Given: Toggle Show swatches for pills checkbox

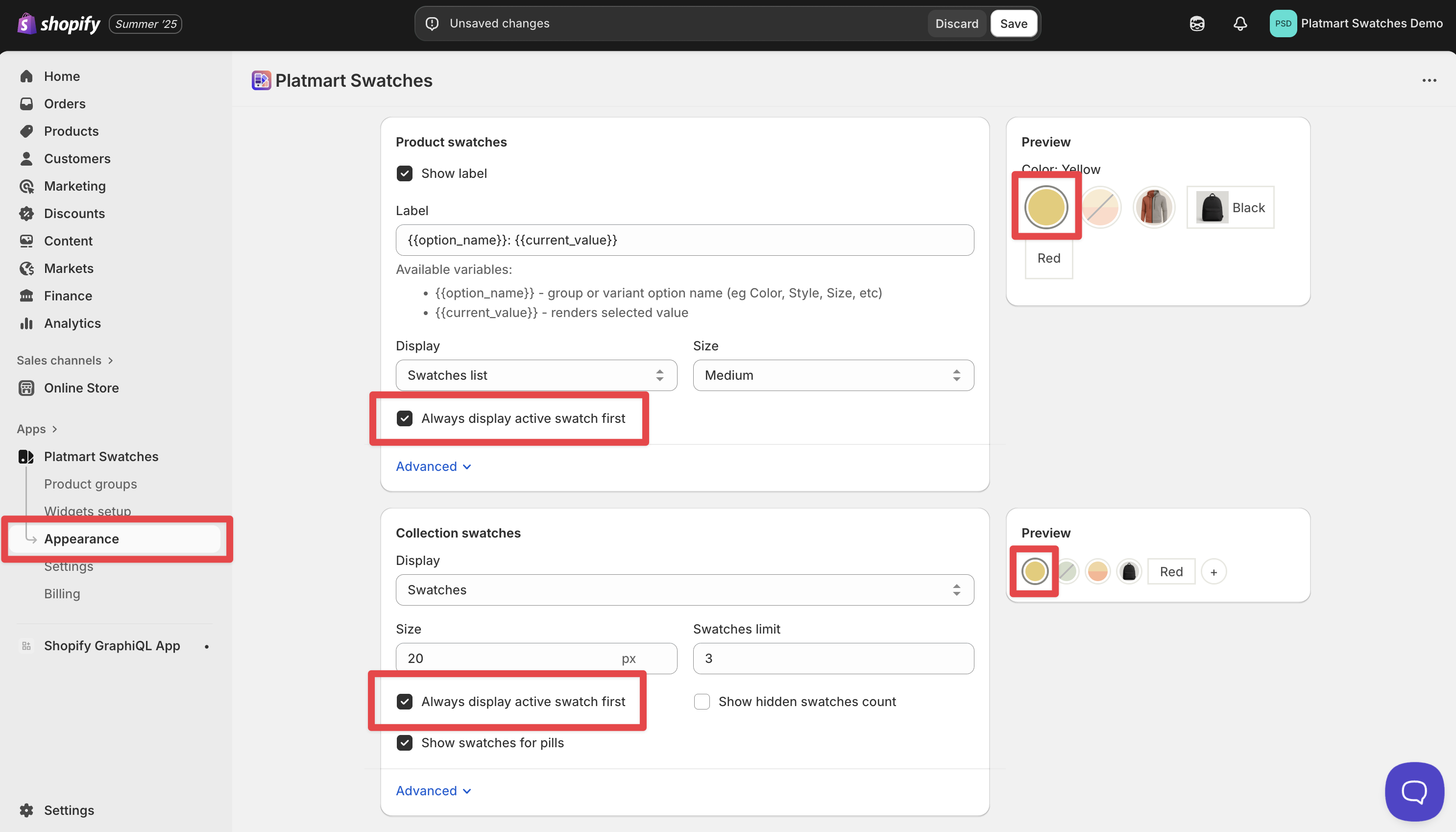Looking at the screenshot, I should pos(404,742).
